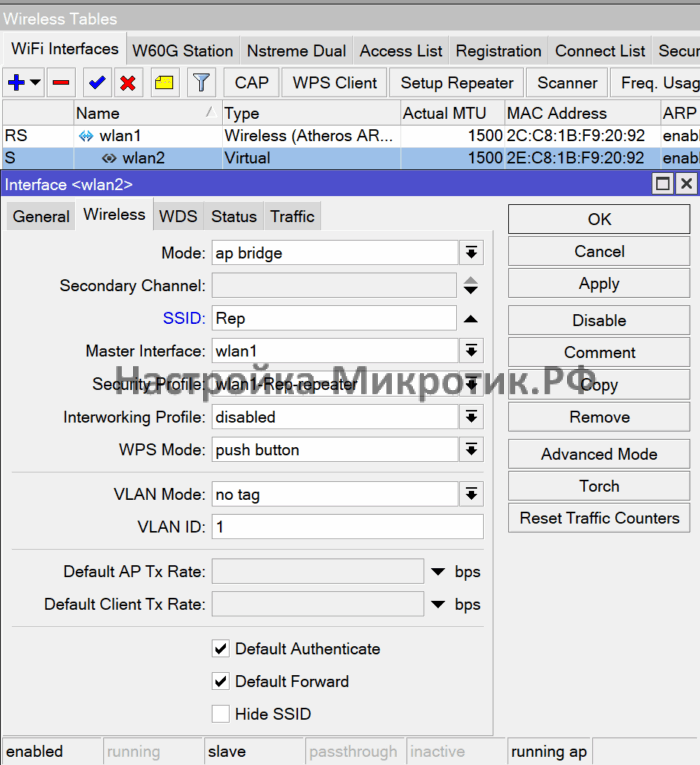
Task: Toggle Default Forward checkbox
Action: pyautogui.click(x=220, y=681)
